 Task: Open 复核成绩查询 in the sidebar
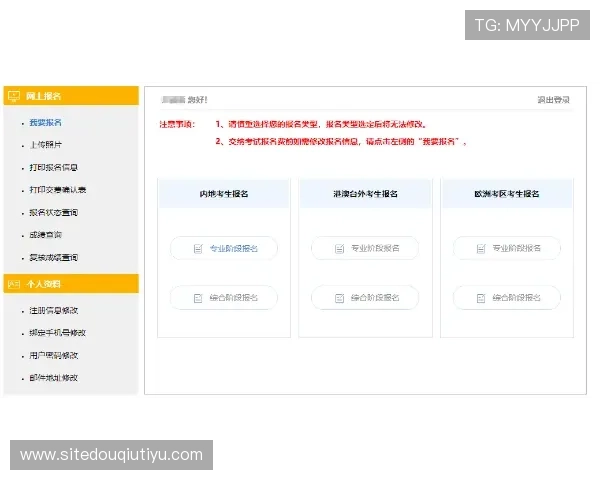54,257
